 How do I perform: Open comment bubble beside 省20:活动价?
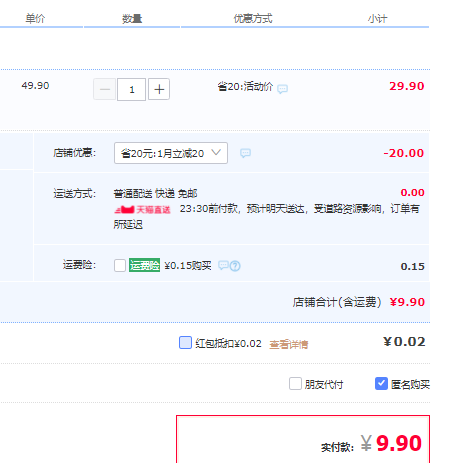282,89
